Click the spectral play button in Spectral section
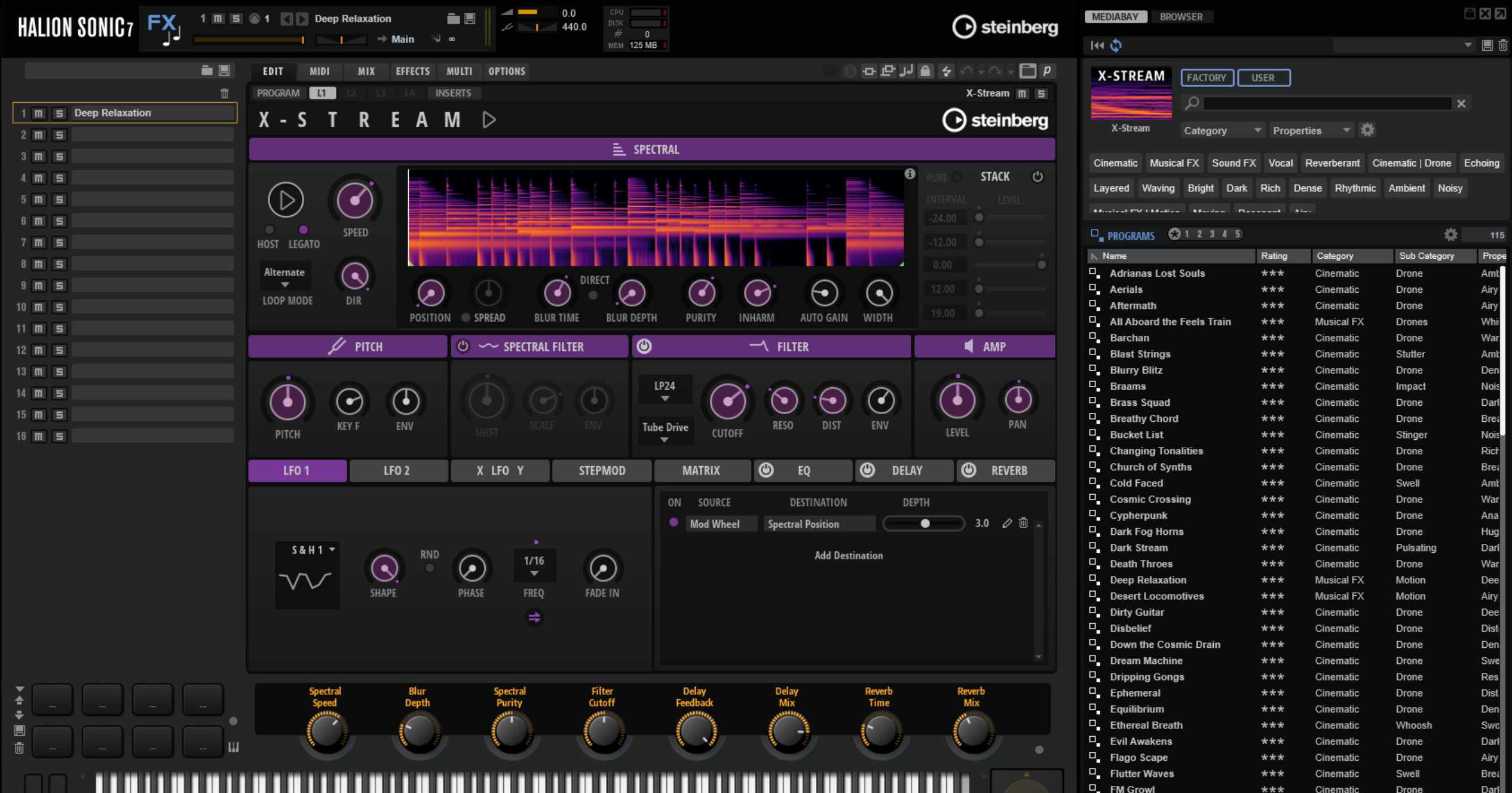The width and height of the screenshot is (1512, 793). point(286,200)
